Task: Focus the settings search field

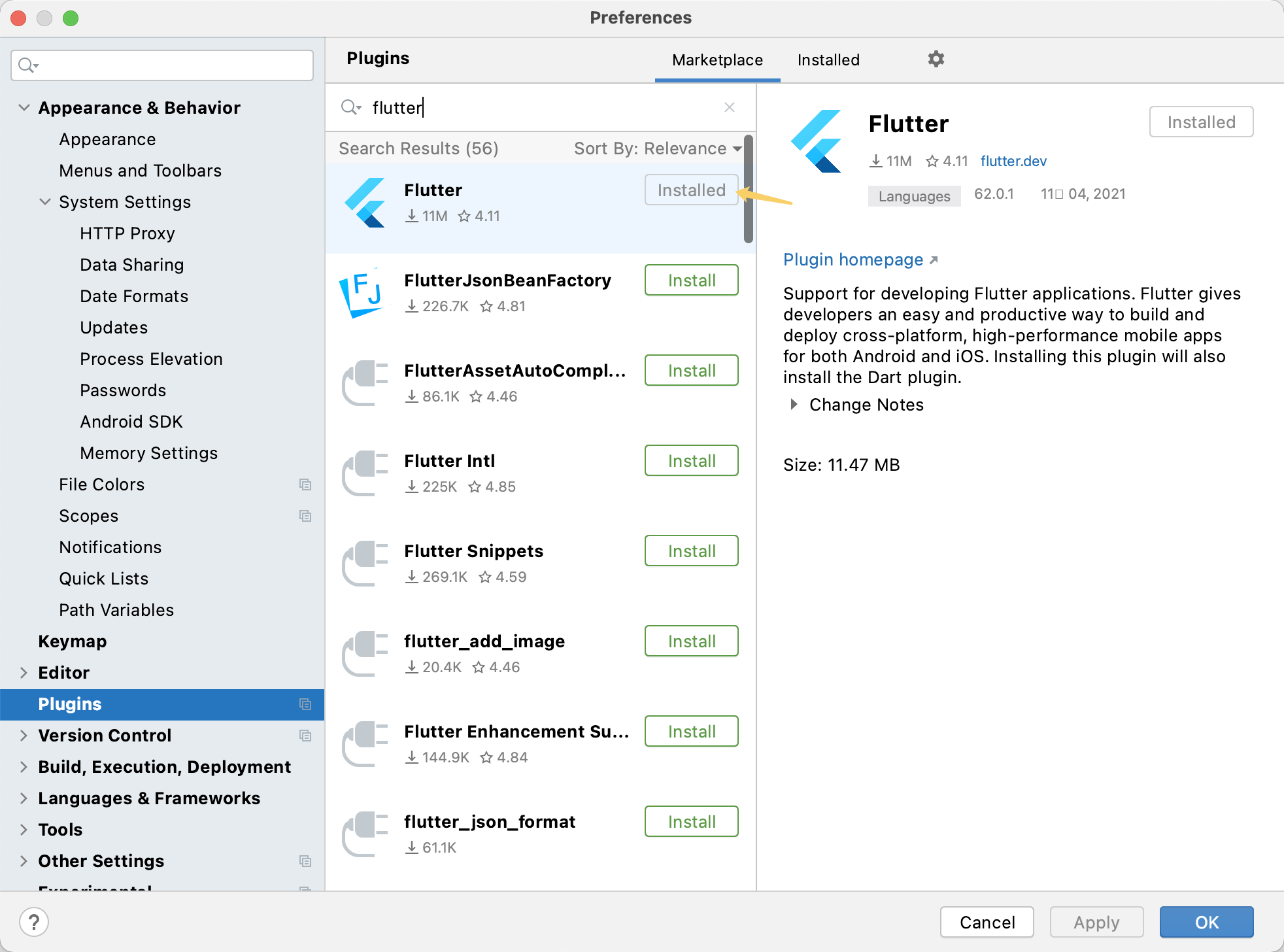Action: [170, 65]
